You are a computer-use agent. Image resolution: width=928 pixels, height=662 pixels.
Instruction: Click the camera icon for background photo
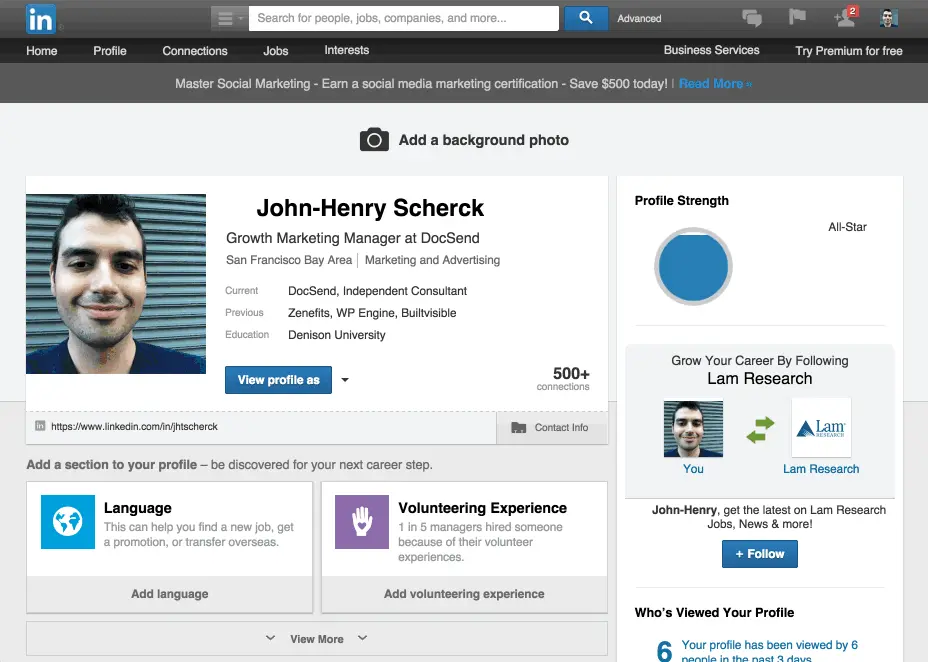374,140
